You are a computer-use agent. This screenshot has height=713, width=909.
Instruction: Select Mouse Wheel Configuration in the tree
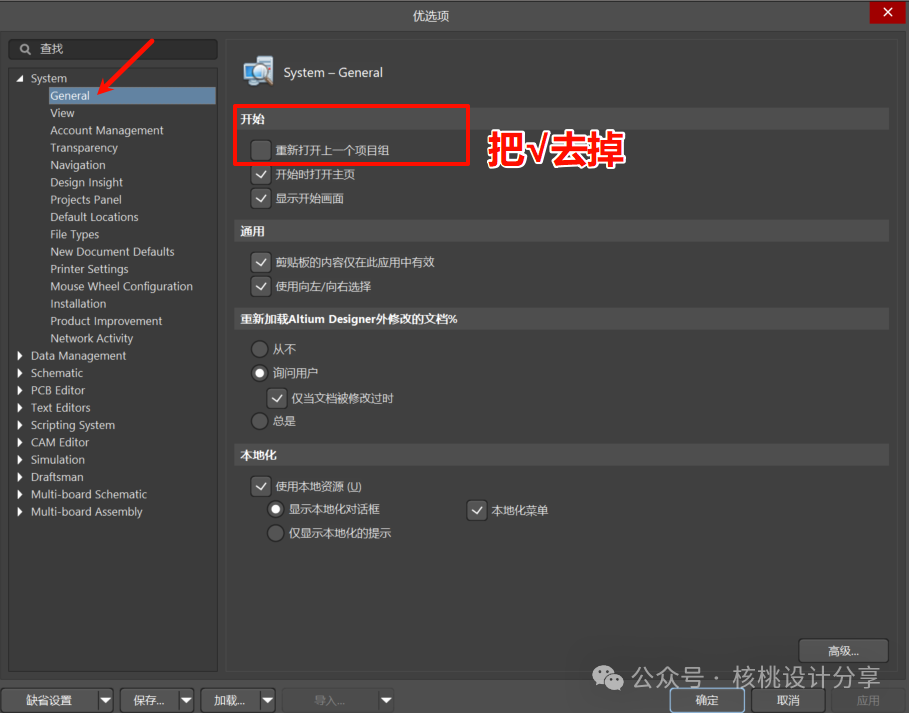121,286
